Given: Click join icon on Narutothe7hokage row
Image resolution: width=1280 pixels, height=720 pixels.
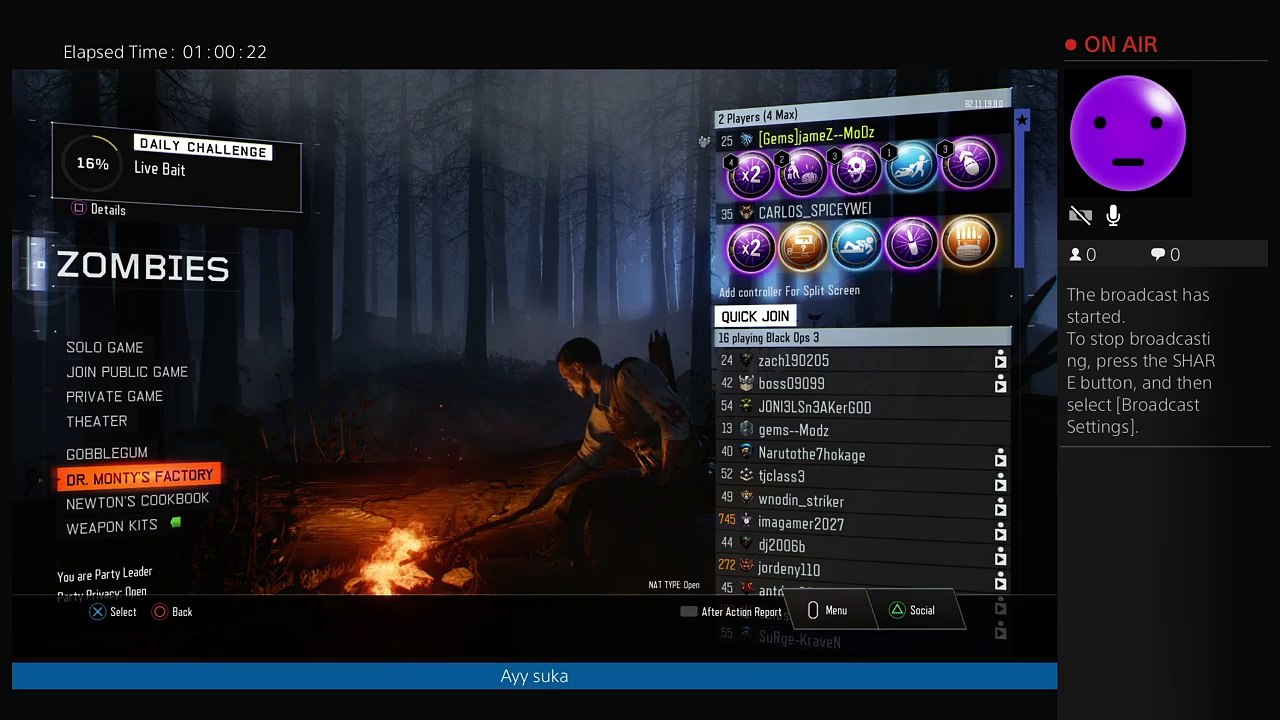Looking at the screenshot, I should pyautogui.click(x=1000, y=459).
